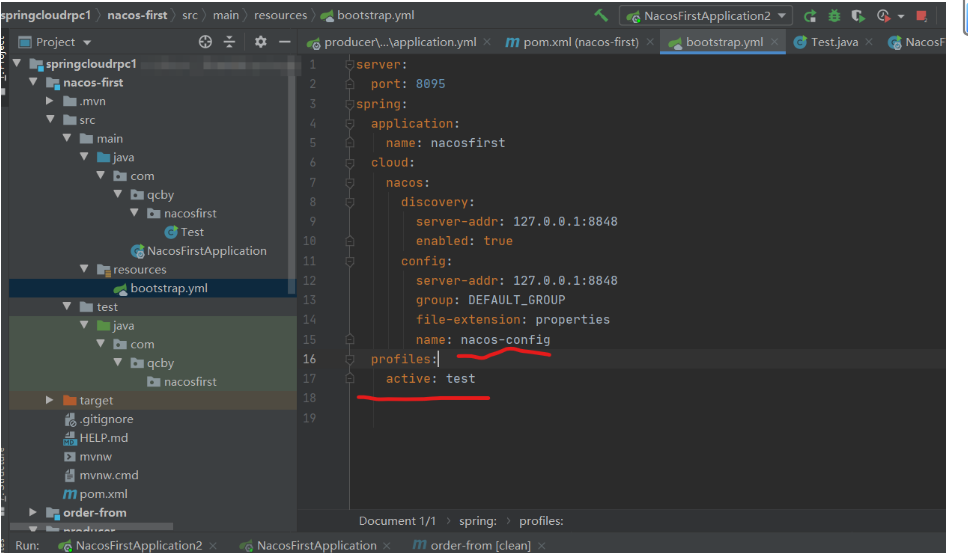The height and width of the screenshot is (553, 968).
Task: Close the producer application.yml tab
Action: 487,42
